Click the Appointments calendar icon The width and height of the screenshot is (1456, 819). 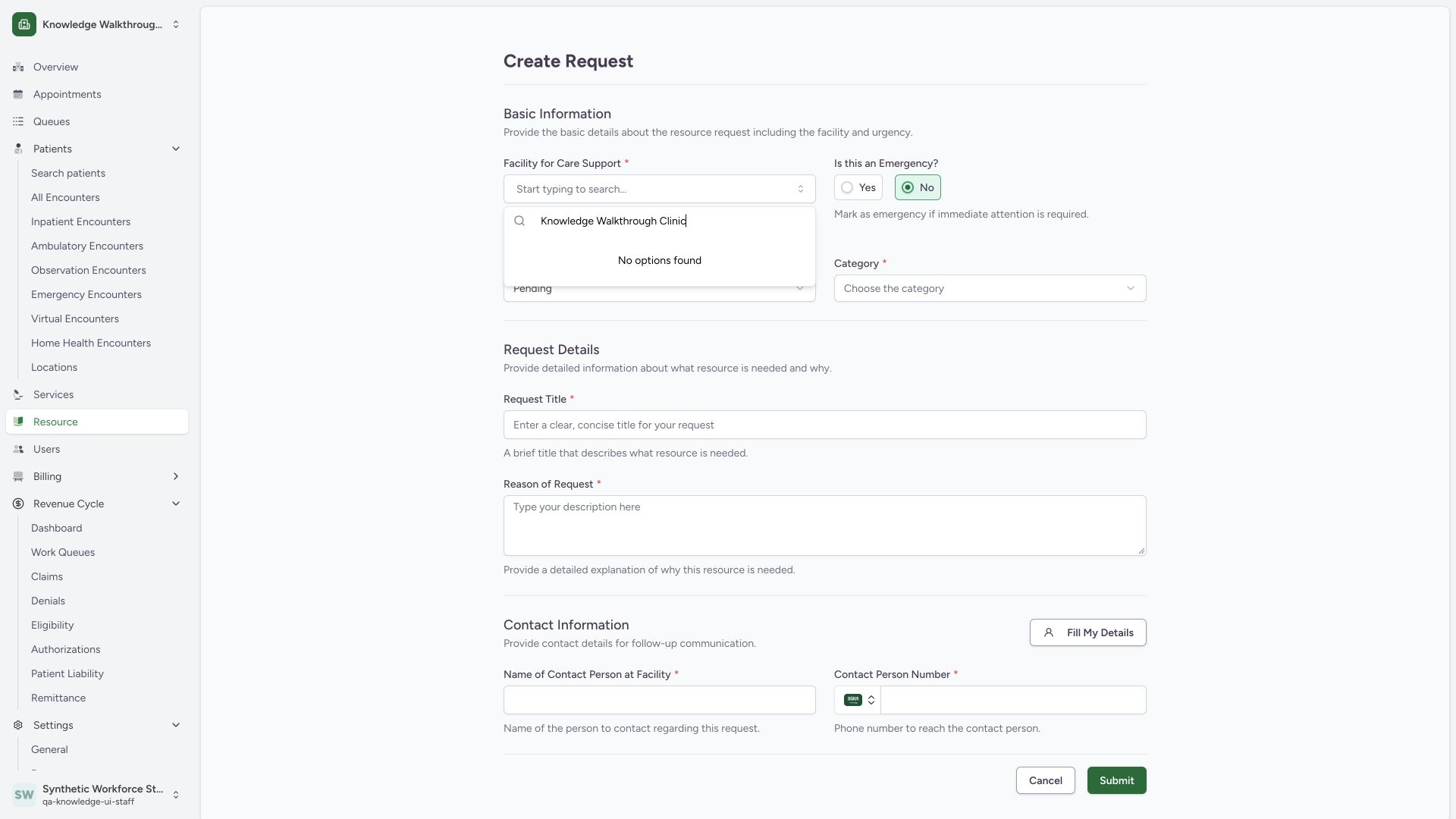click(x=18, y=94)
